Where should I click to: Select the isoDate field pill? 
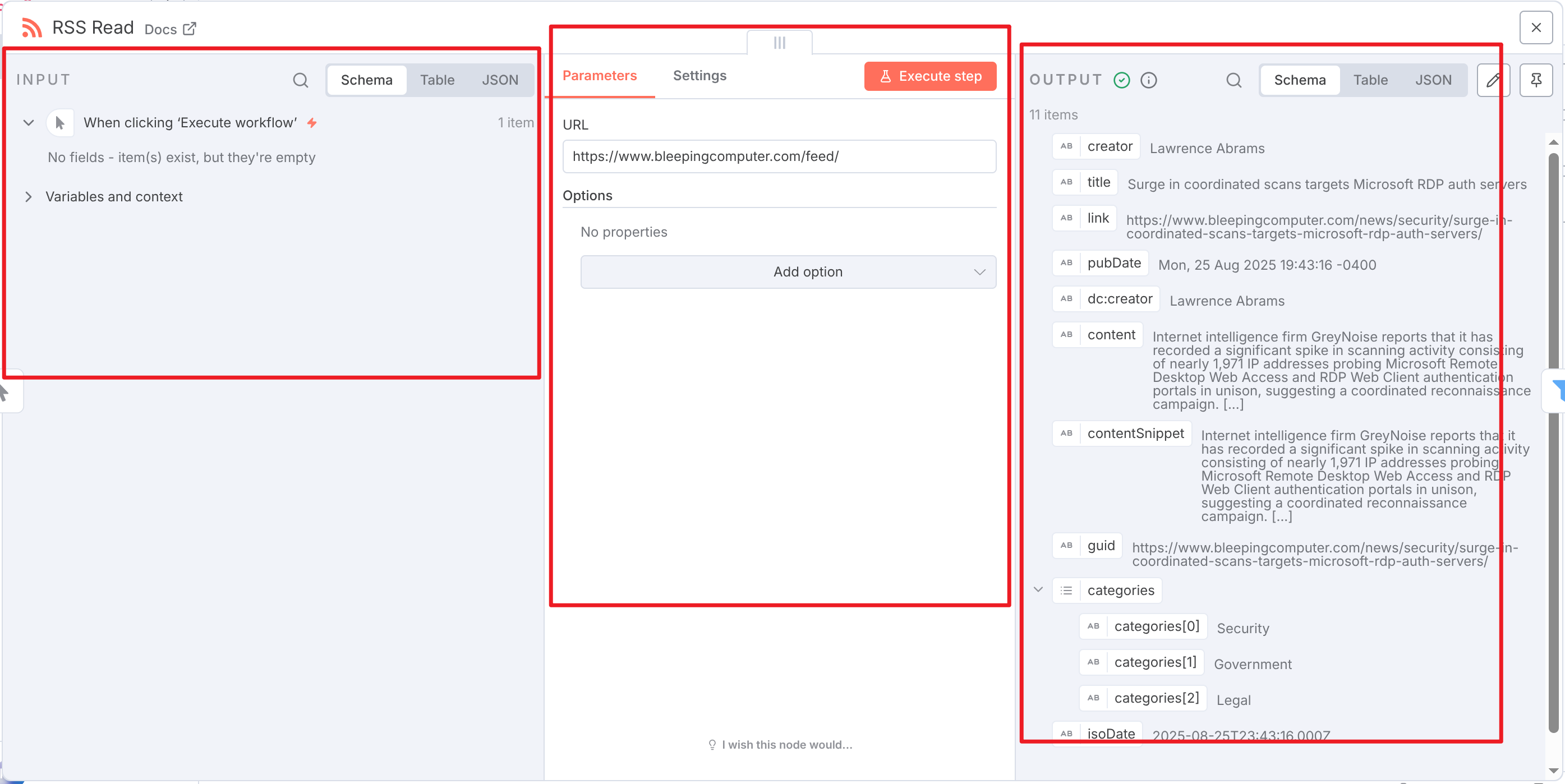[x=1097, y=732]
